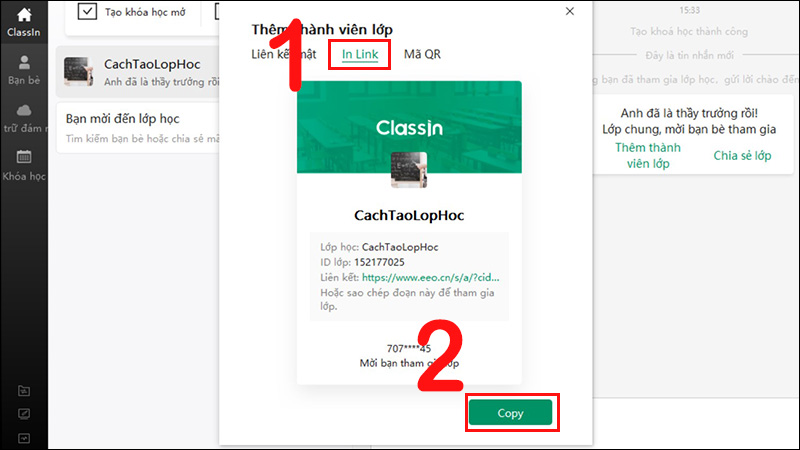Toggle the Tạo khóa học mở checkbox
Screen dimensions: 800x450
(x=87, y=11)
